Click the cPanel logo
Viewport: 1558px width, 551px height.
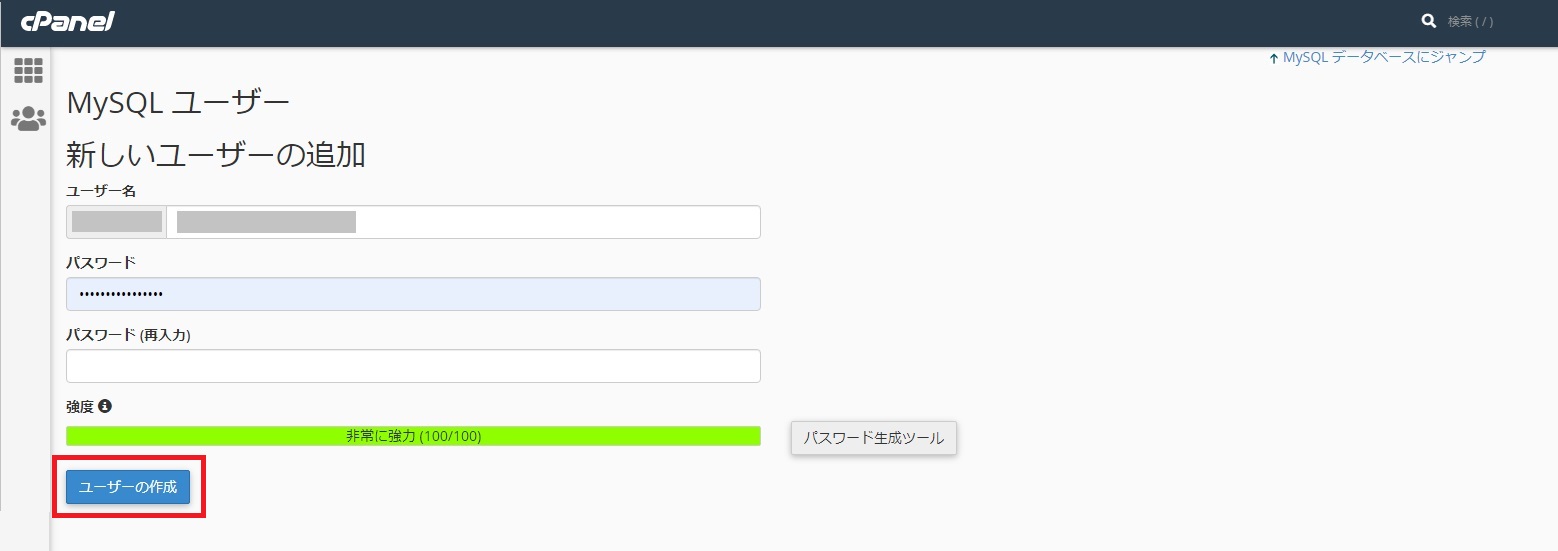tap(68, 21)
